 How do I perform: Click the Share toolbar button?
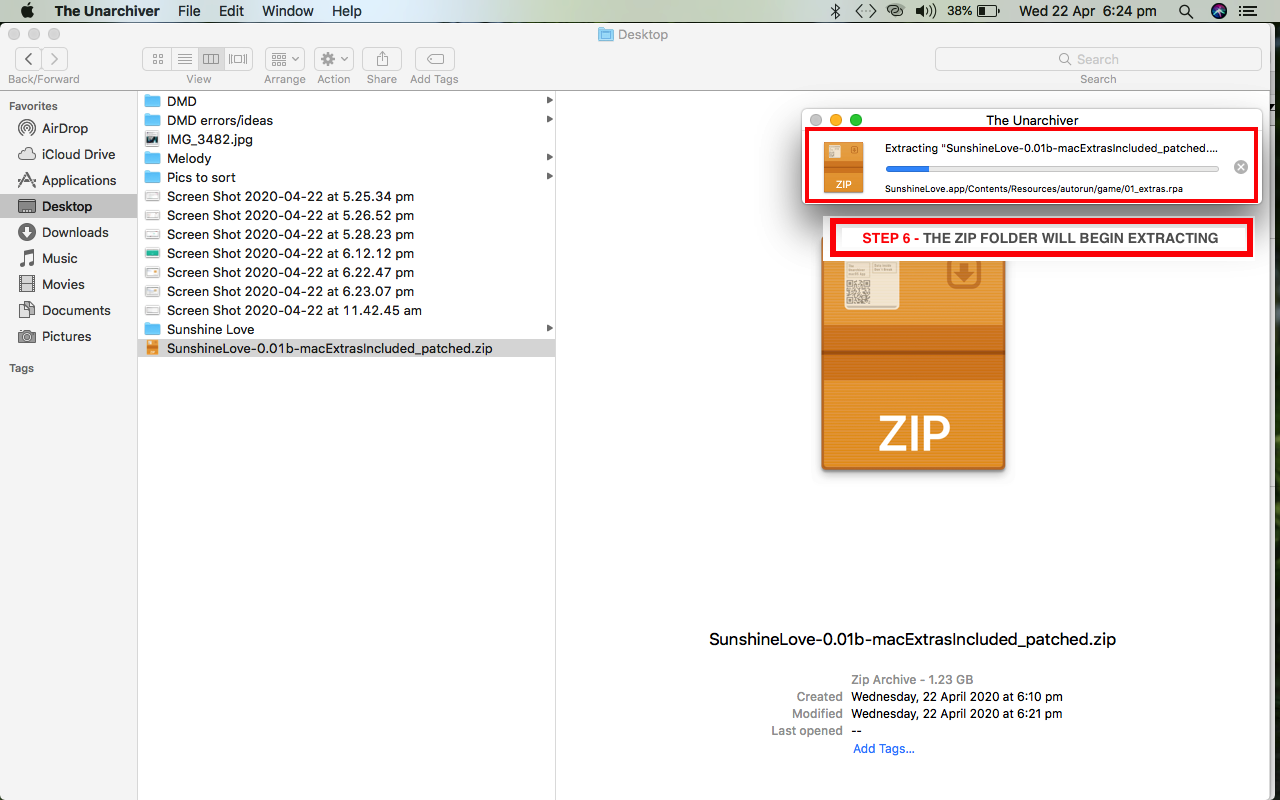coord(382,59)
